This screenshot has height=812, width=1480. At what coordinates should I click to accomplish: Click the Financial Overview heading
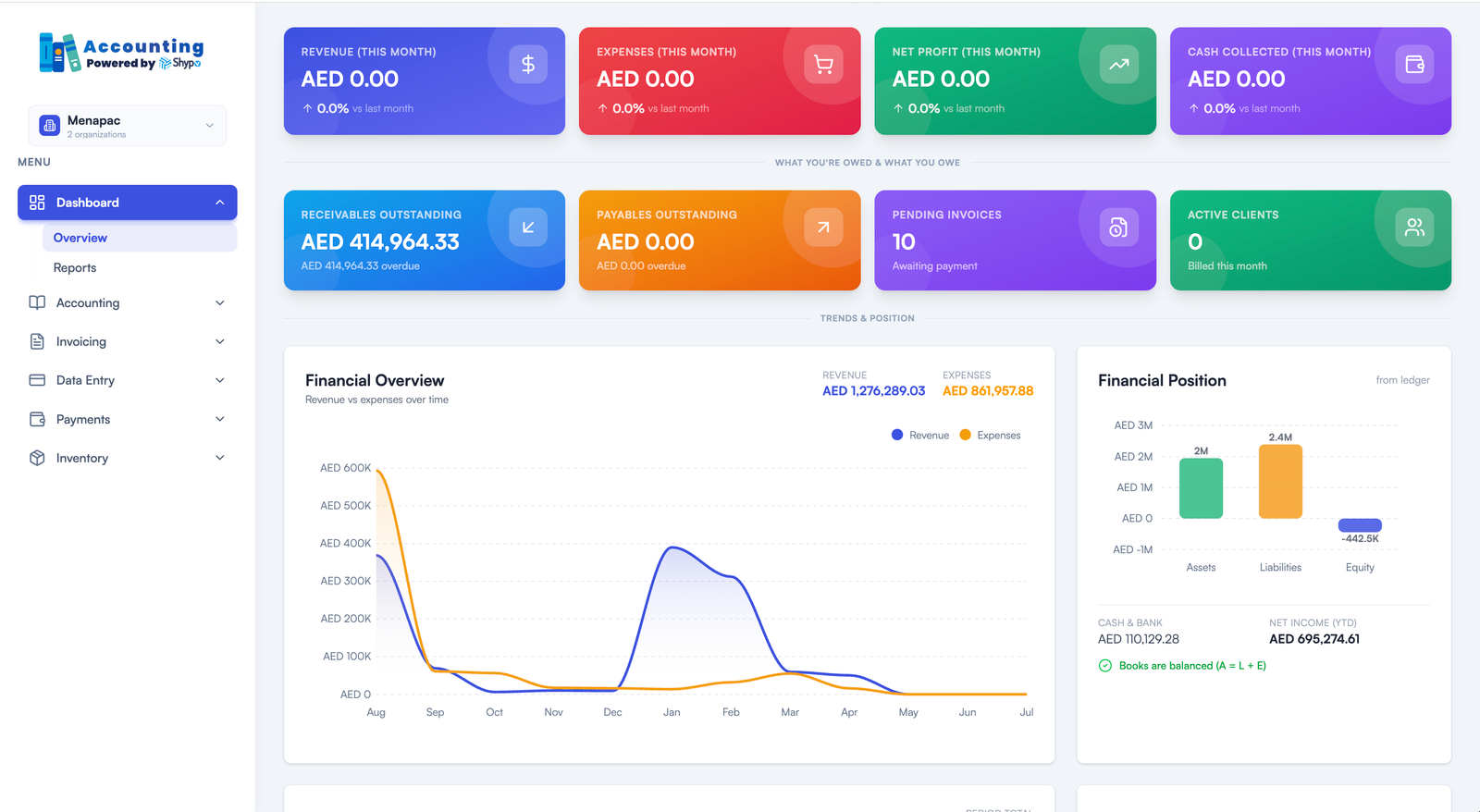[375, 380]
